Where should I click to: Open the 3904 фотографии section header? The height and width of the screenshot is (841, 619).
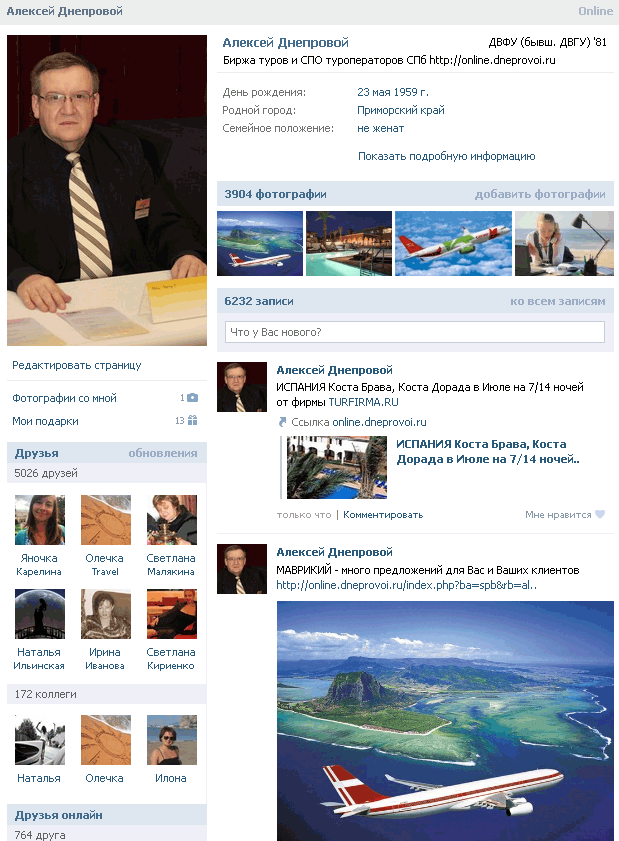click(275, 194)
